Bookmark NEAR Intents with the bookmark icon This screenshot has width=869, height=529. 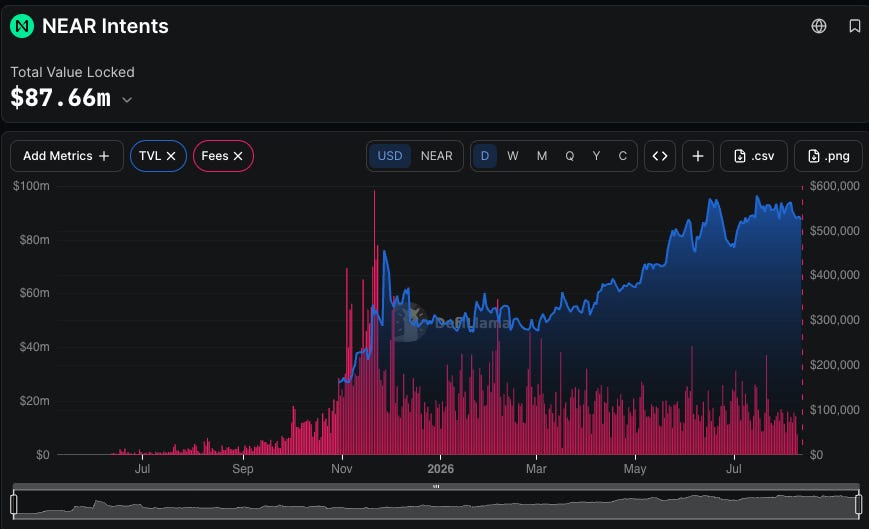(x=855, y=26)
